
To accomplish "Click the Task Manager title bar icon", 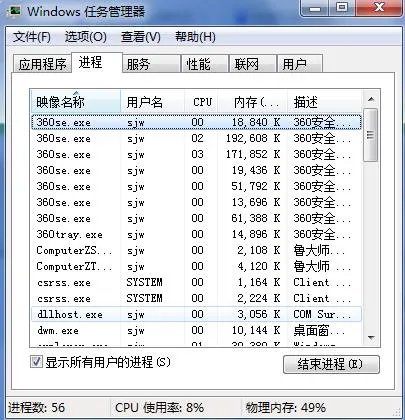I will pyautogui.click(x=15, y=11).
